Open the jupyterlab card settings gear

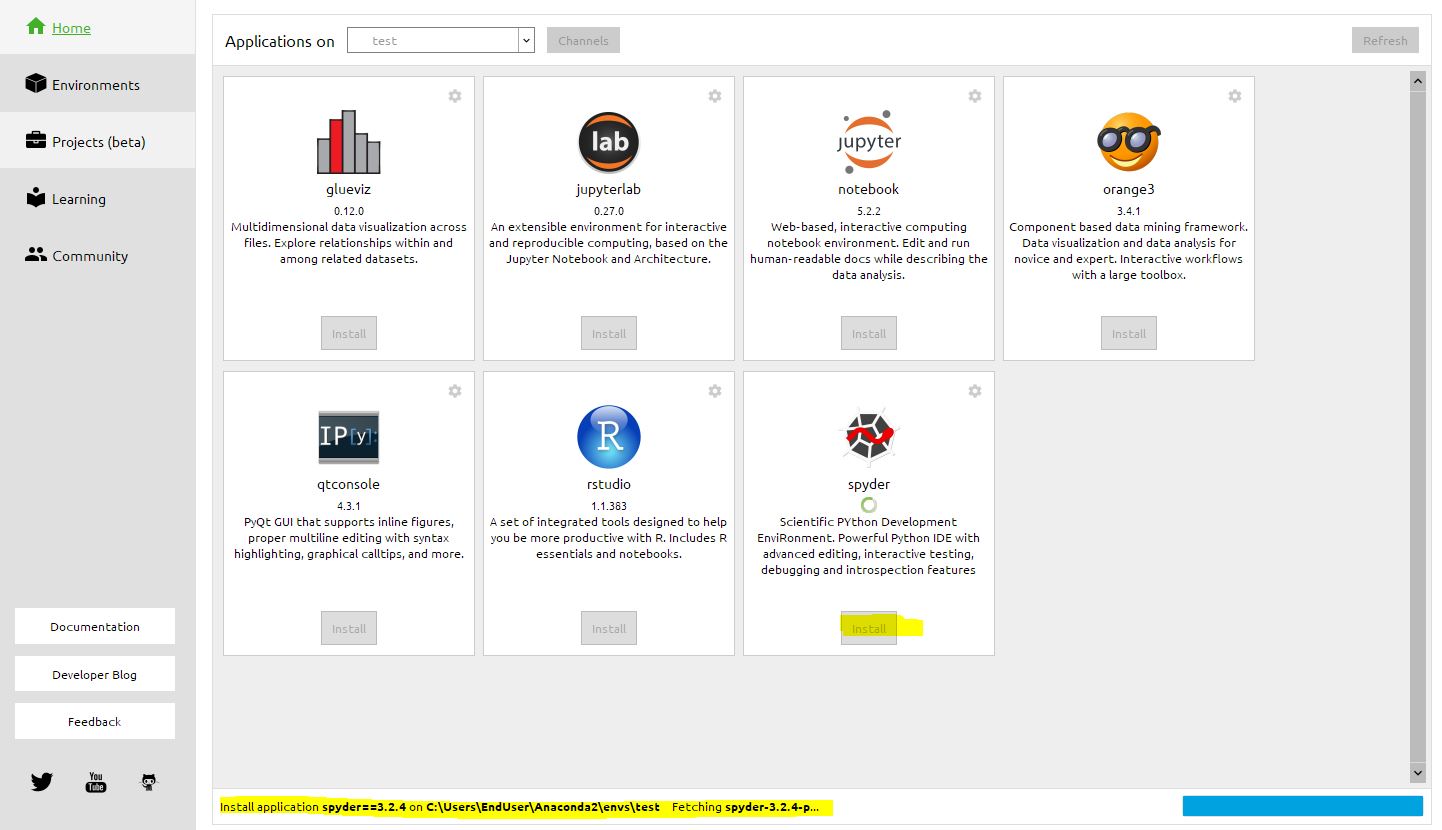coord(715,96)
